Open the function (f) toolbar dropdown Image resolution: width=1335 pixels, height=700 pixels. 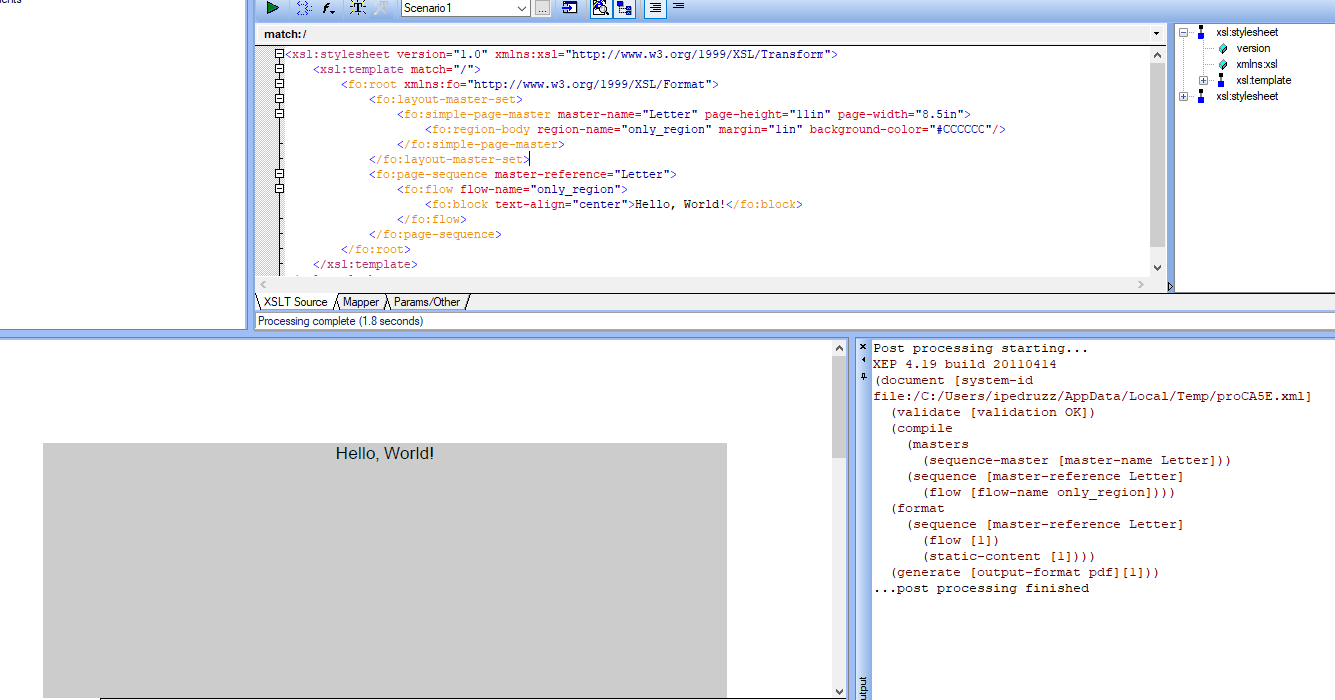tap(329, 8)
